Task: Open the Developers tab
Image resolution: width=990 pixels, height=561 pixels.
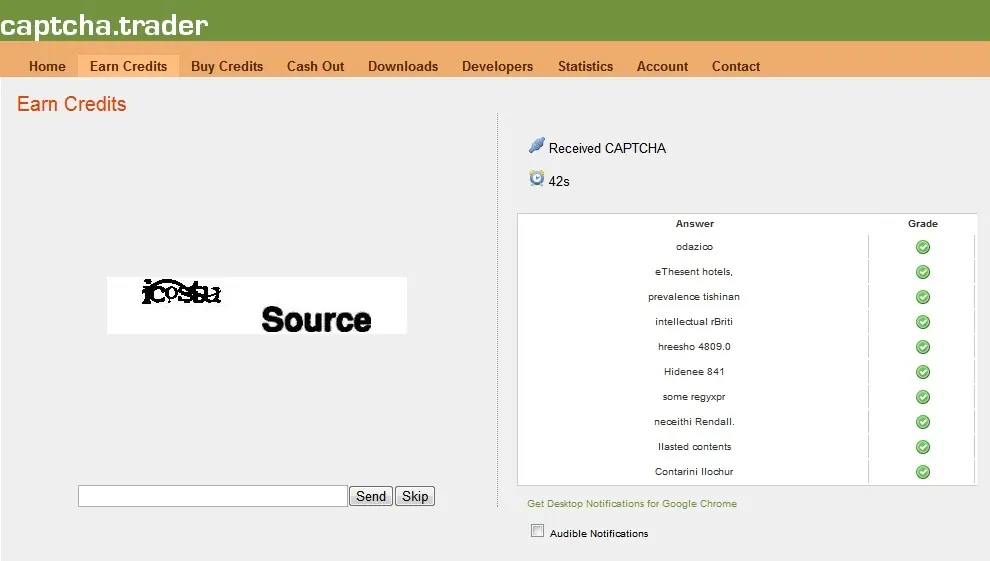Action: pyautogui.click(x=498, y=66)
